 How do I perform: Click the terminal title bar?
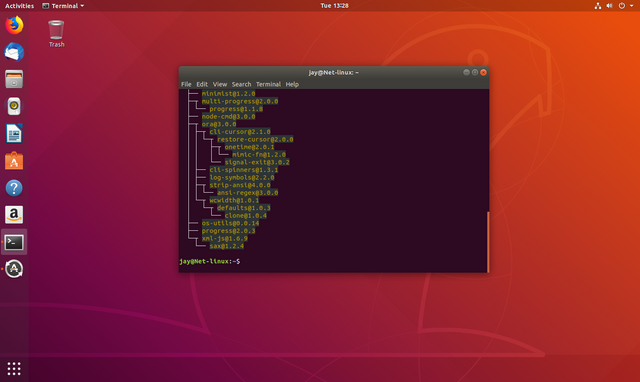333,72
